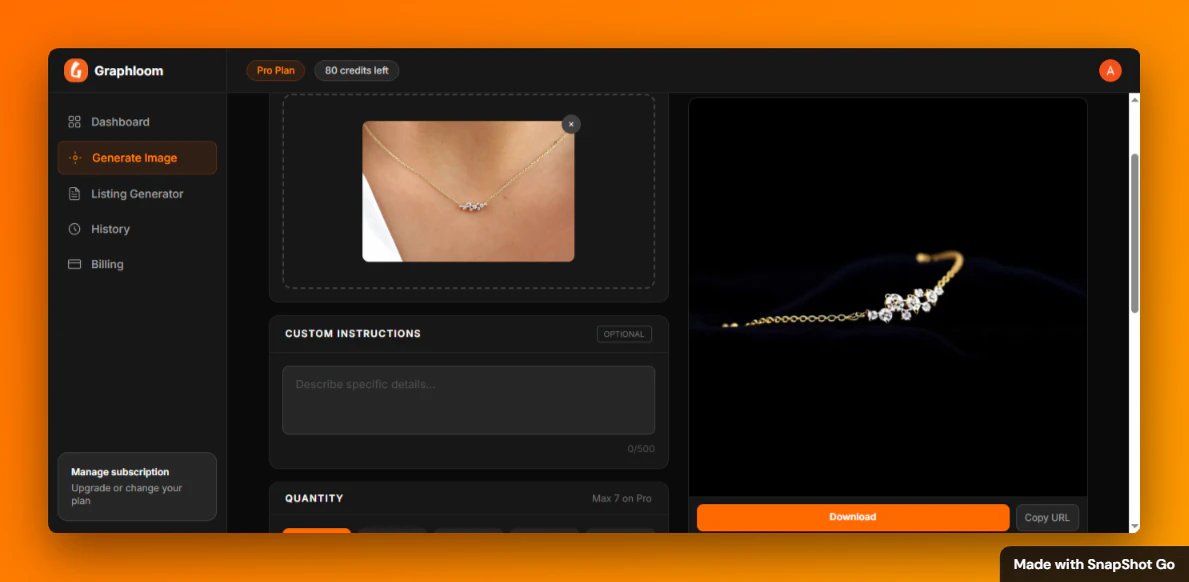This screenshot has height=582, width=1189.
Task: Click the CUSTOM INSTRUCTIONS heading
Action: (353, 333)
